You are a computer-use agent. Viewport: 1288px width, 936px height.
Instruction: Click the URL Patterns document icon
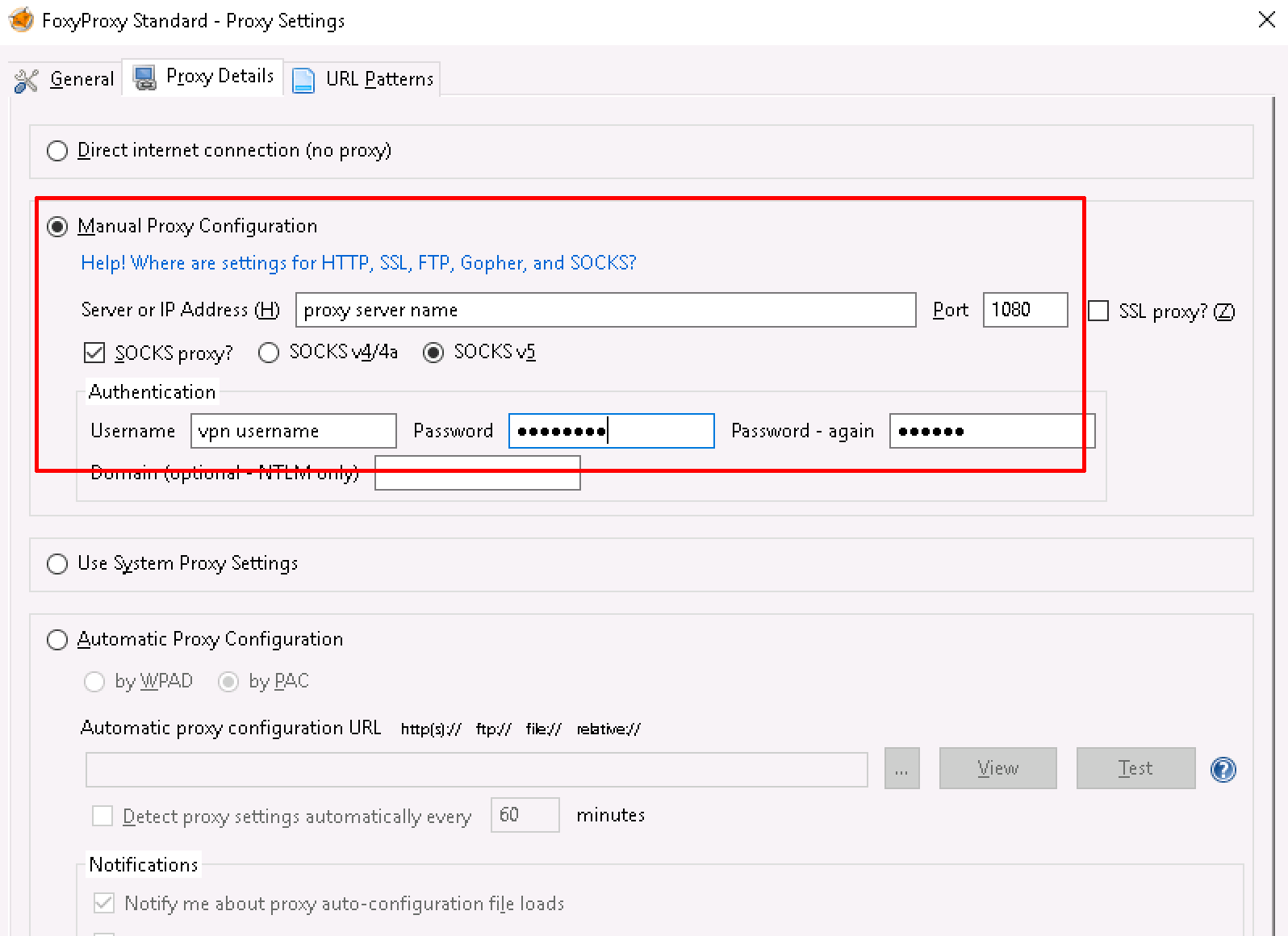point(303,80)
